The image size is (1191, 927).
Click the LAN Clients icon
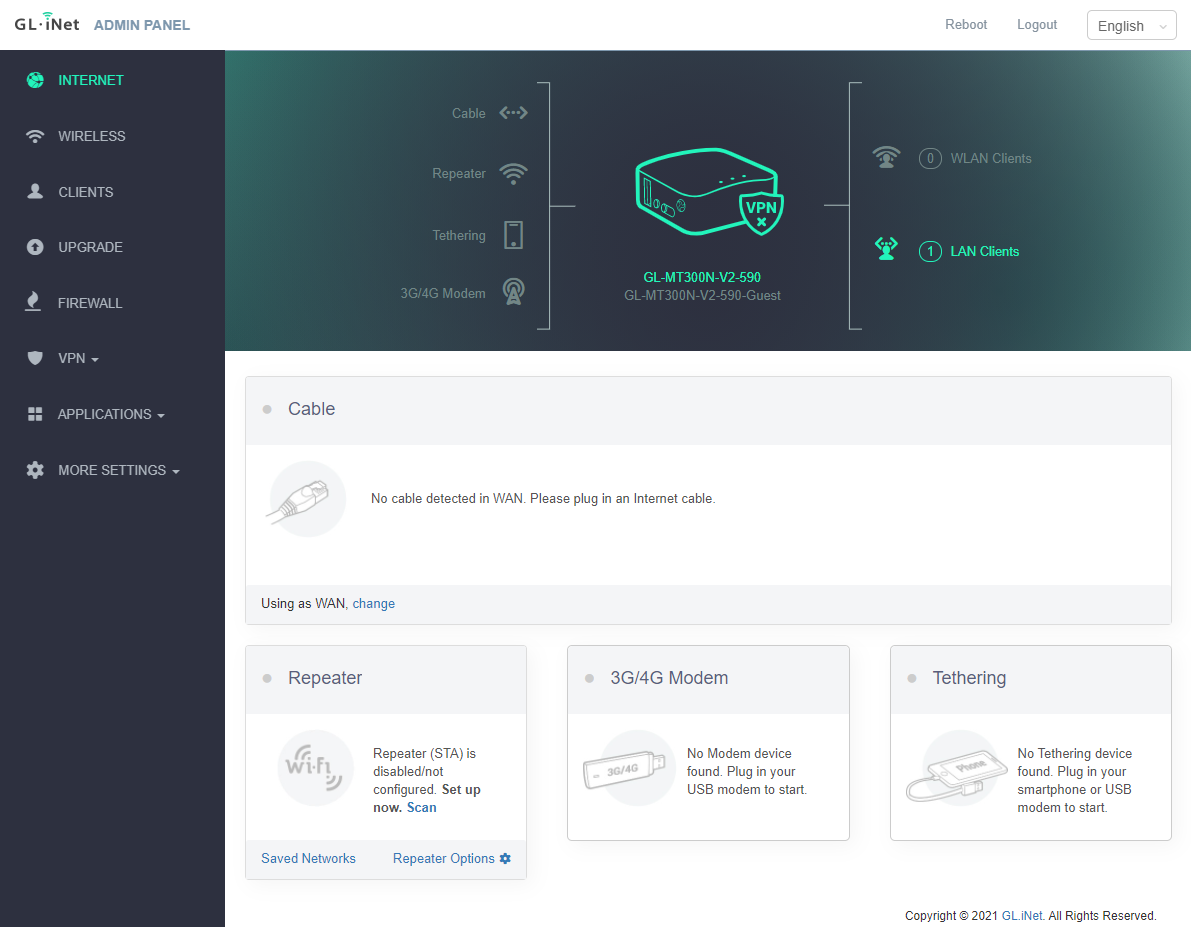[x=886, y=250]
